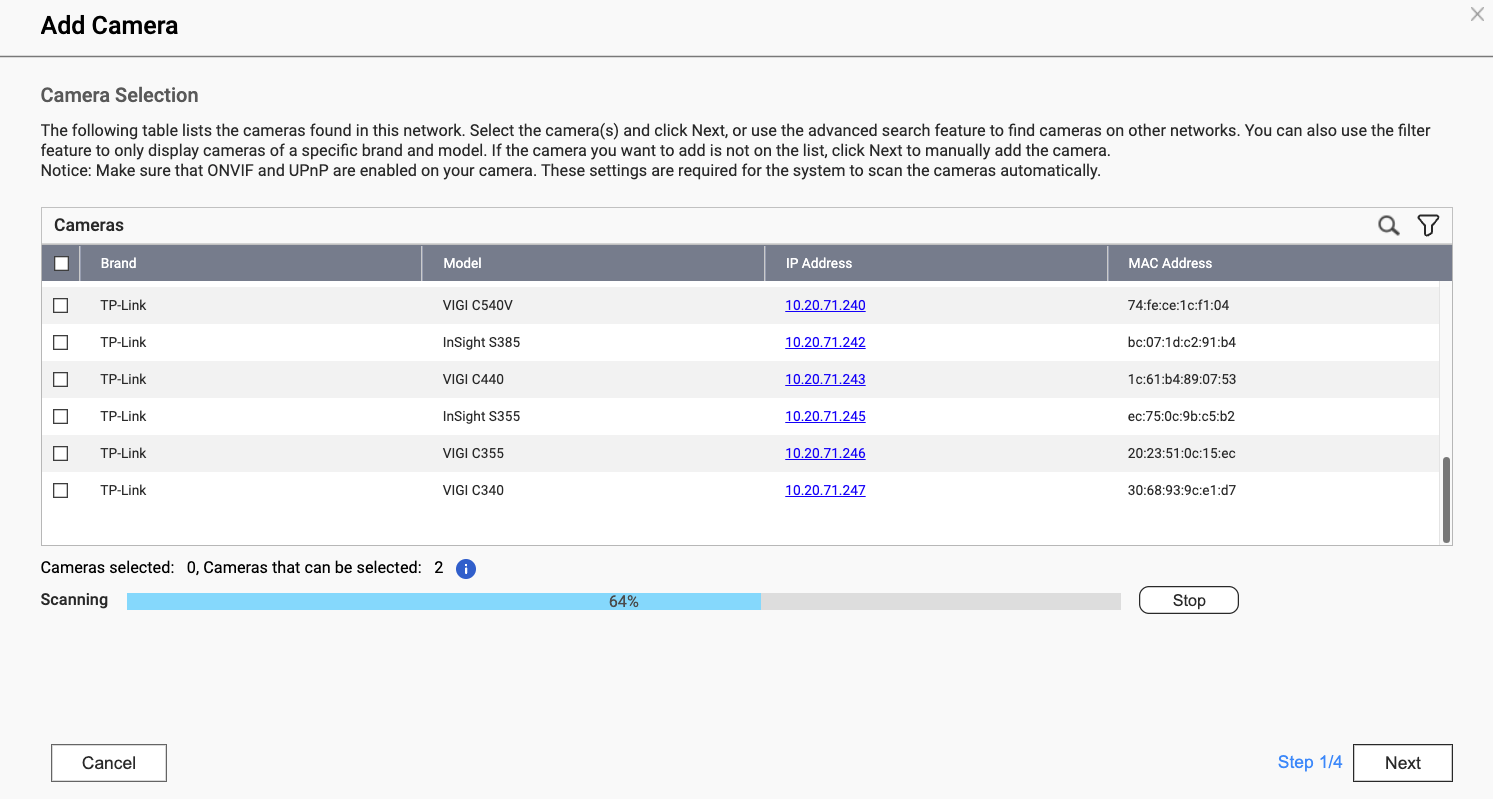Open the camera search magnifier icon
Viewport: 1493px width, 799px height.
point(1388,226)
